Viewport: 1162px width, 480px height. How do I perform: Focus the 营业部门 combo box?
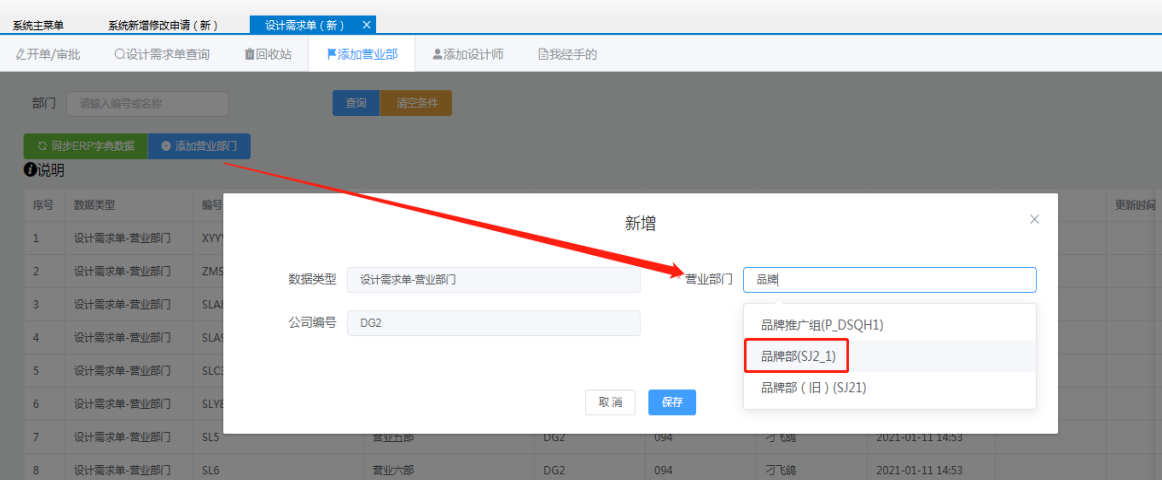[x=889, y=279]
